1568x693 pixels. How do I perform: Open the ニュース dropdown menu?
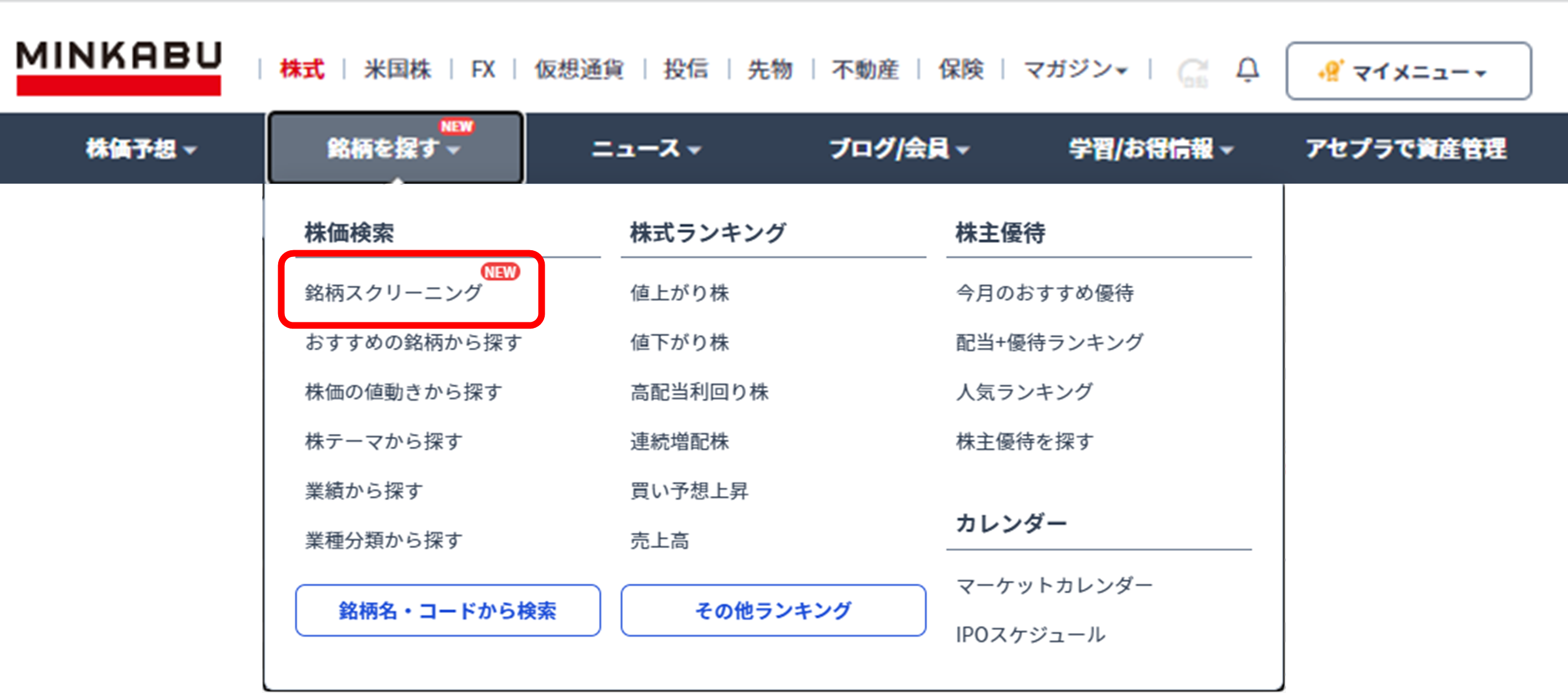[x=646, y=149]
